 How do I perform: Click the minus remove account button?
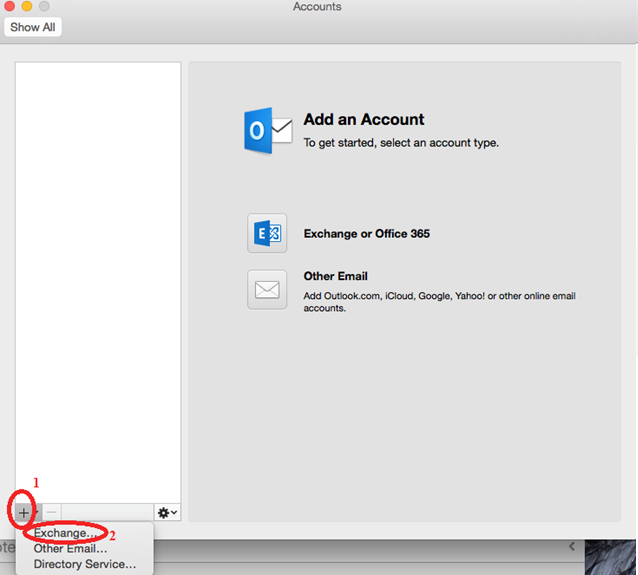pos(52,512)
